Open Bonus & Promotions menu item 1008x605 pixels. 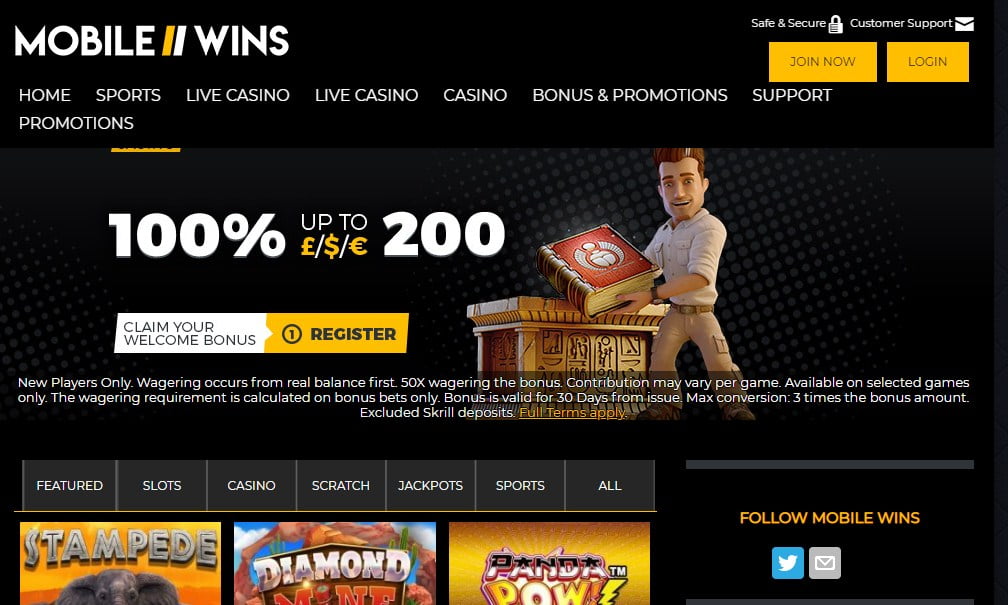(x=629, y=95)
